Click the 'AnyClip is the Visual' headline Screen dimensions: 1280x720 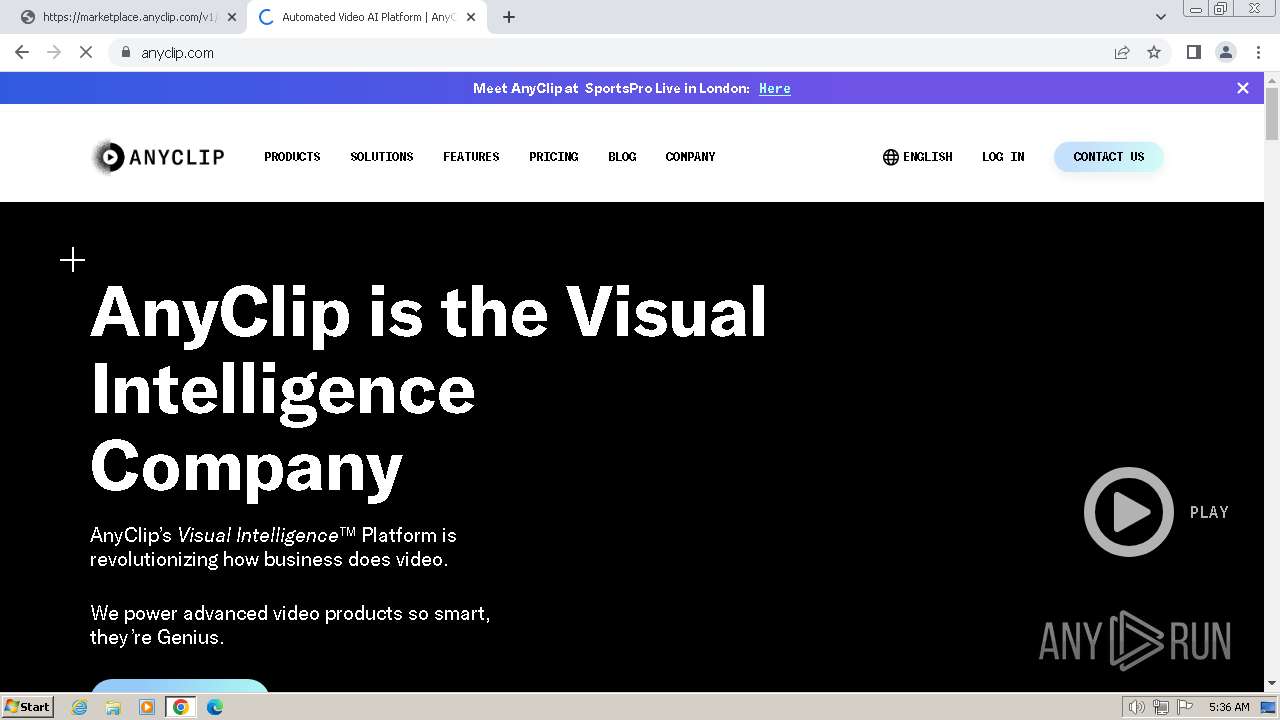click(x=428, y=311)
